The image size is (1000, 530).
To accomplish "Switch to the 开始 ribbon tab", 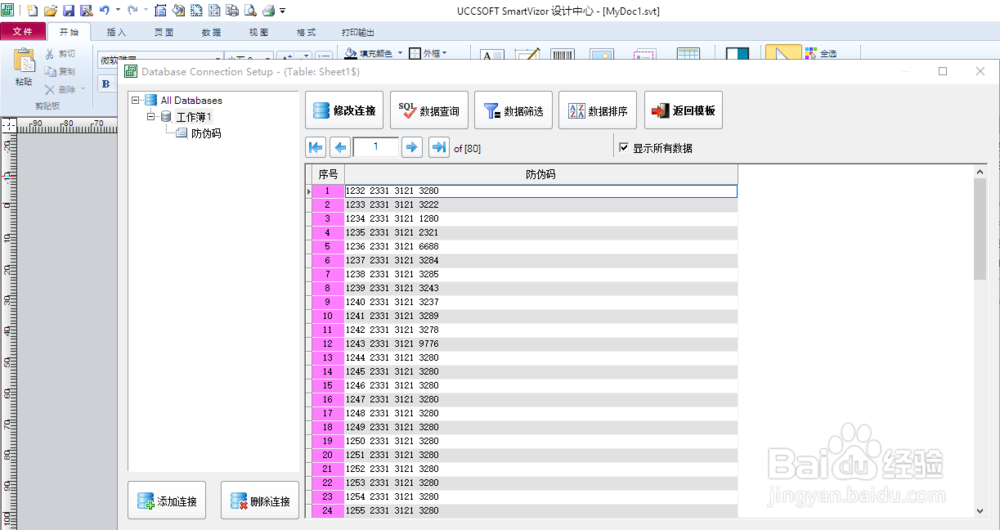I will click(69, 32).
